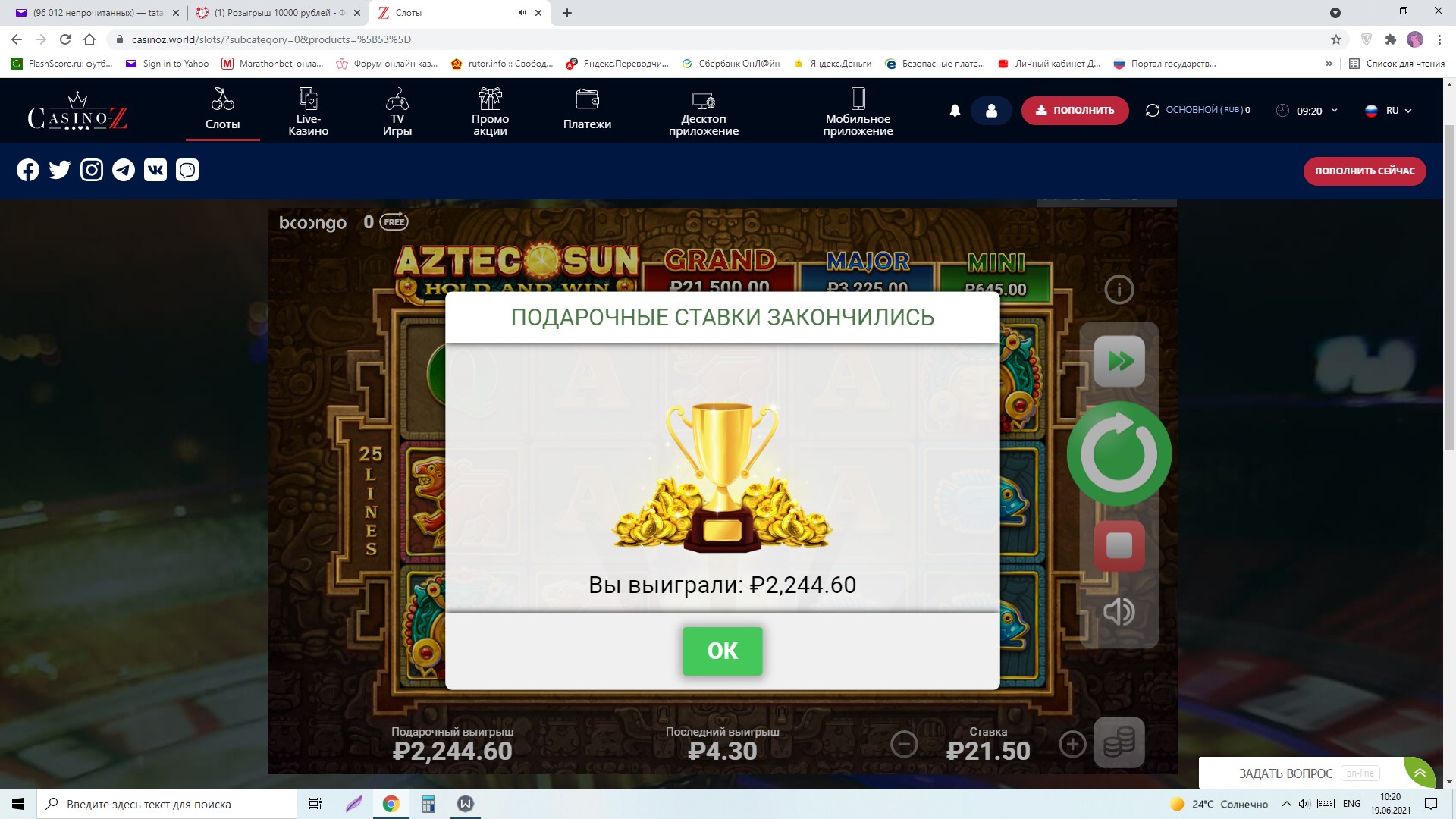
Task: Open the Слоты navigation tab
Action: click(x=222, y=111)
